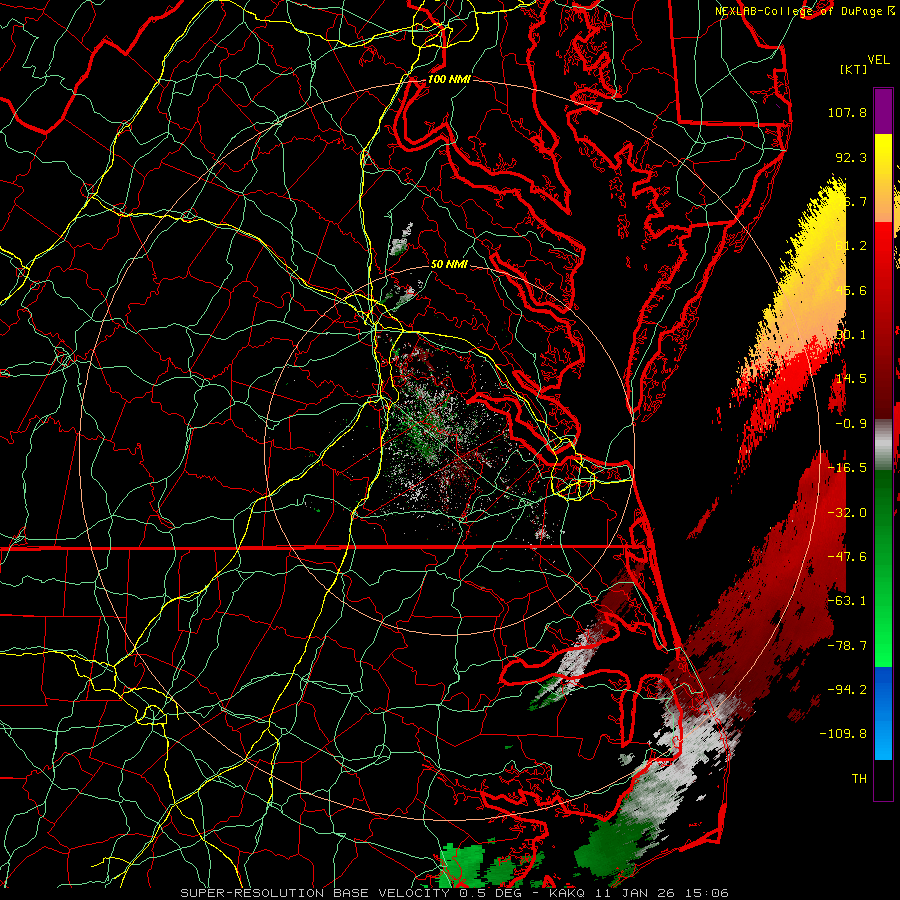Select the -78.7 legend value
The width and height of the screenshot is (900, 900).
[x=847, y=646]
